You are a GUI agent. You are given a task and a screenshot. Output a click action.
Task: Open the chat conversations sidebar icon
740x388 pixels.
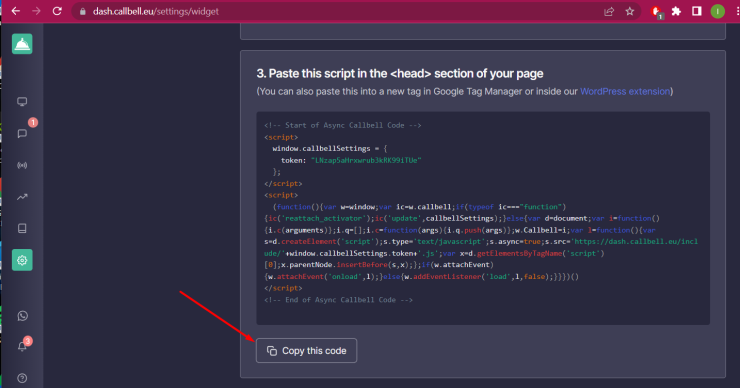[x=22, y=134]
